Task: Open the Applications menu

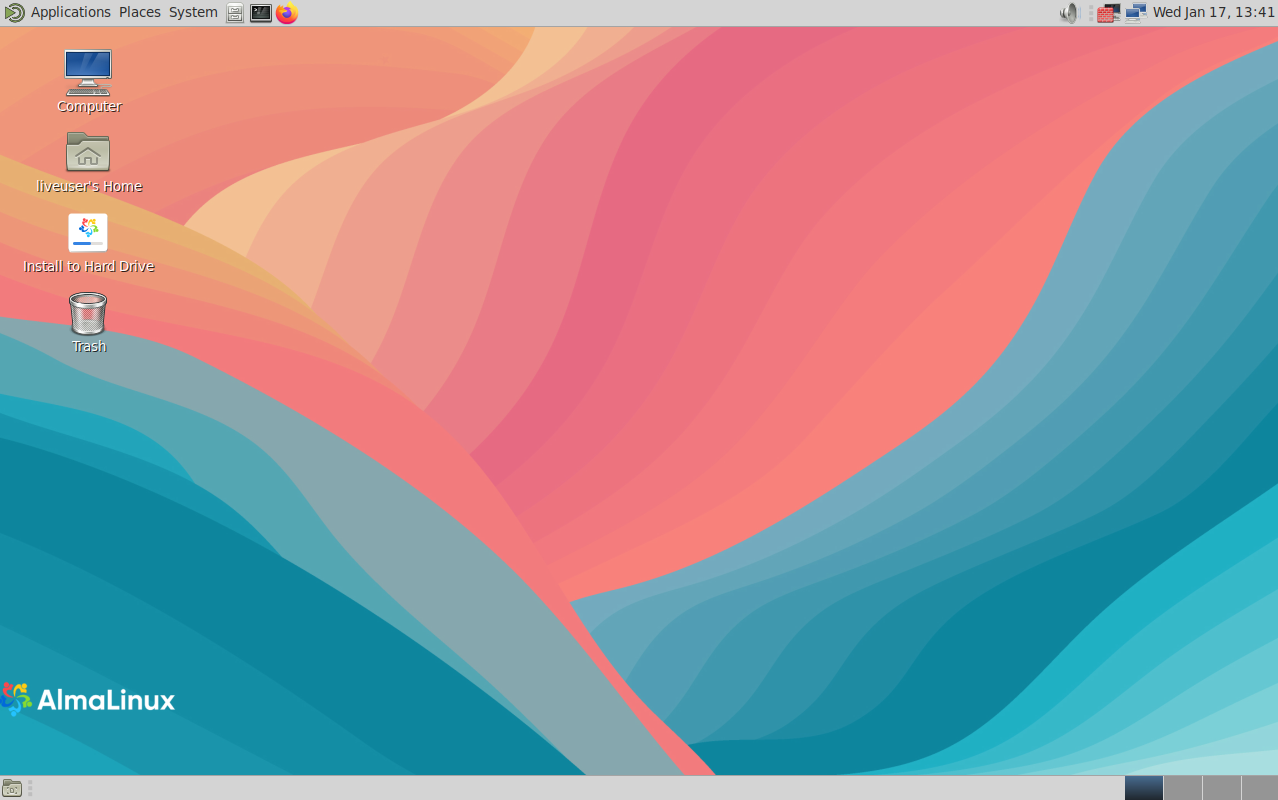Action: point(70,12)
